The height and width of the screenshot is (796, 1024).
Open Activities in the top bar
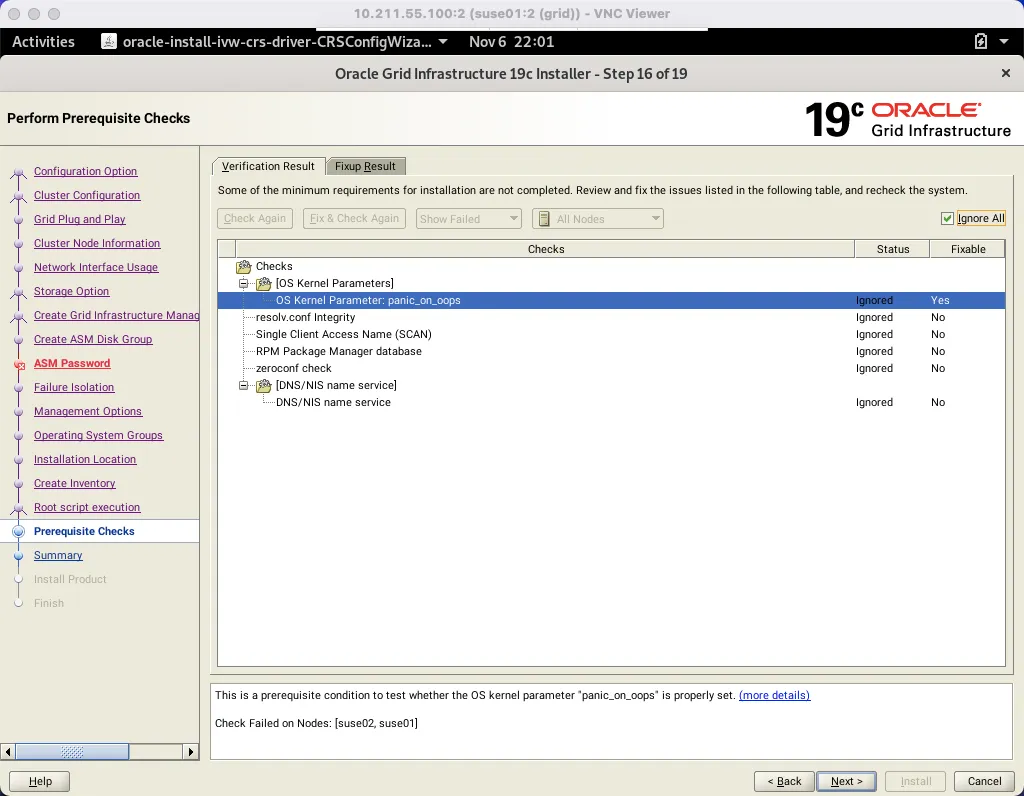pos(44,42)
